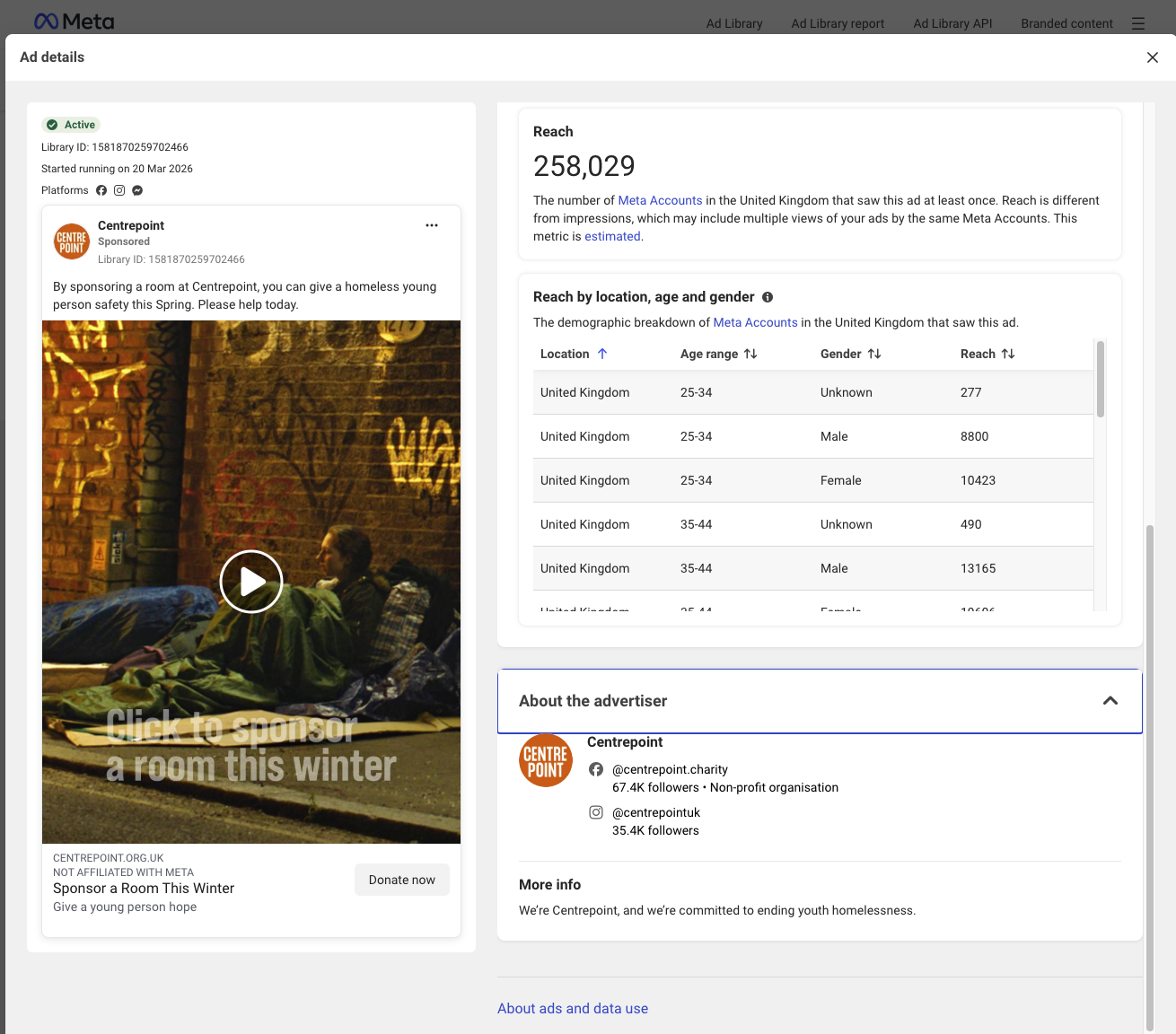
Task: Click the total reach number 258,029
Action: pyautogui.click(x=584, y=166)
